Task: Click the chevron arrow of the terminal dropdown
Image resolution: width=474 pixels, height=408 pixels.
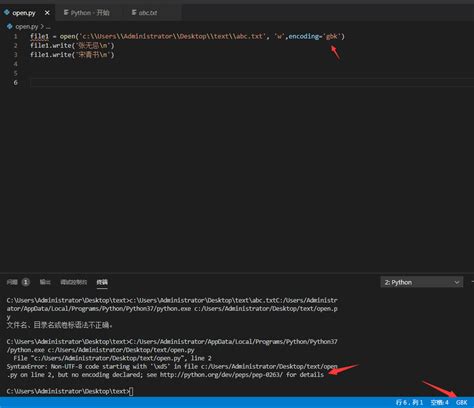Action: tap(457, 283)
